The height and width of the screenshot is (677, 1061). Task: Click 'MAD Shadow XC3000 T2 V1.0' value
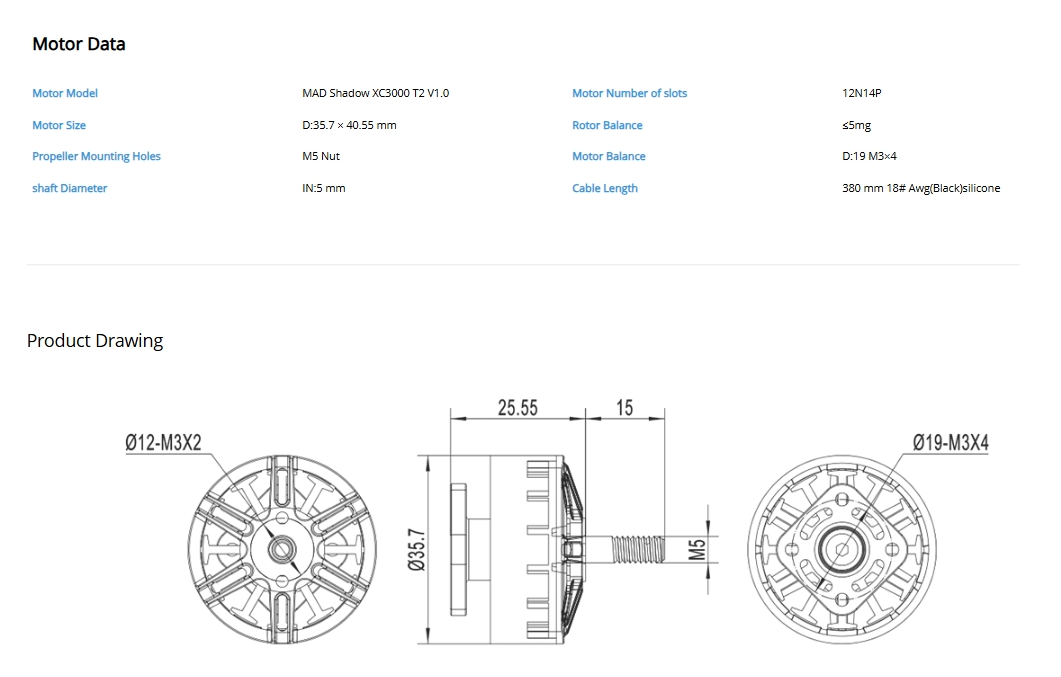pyautogui.click(x=376, y=93)
